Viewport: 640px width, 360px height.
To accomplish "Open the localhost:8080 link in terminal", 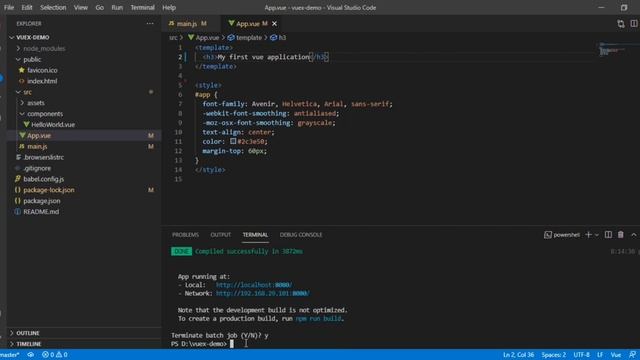I will click(254, 285).
